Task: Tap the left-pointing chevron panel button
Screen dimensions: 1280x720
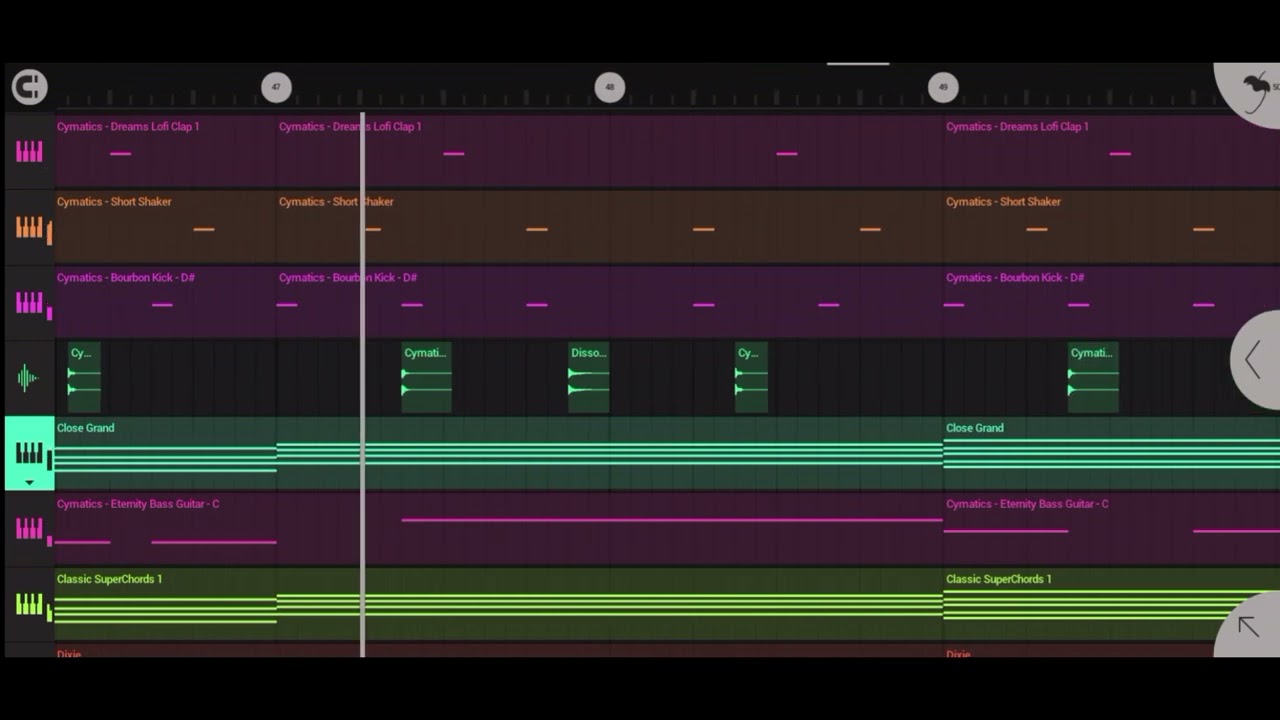Action: point(1254,359)
